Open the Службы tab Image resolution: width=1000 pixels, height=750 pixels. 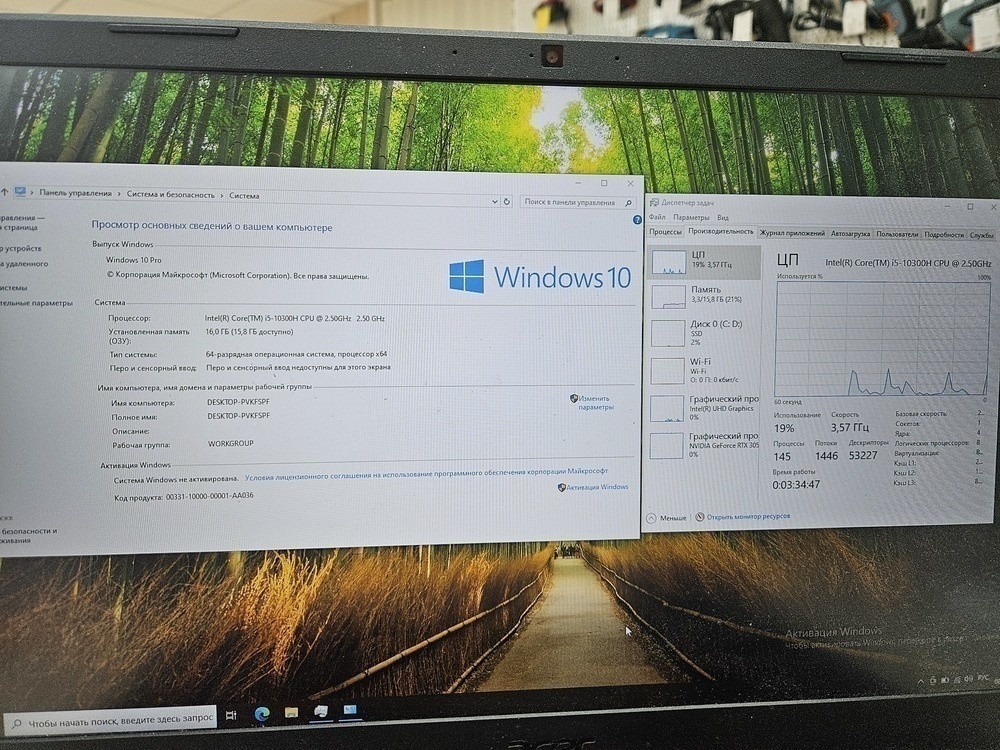(x=981, y=235)
